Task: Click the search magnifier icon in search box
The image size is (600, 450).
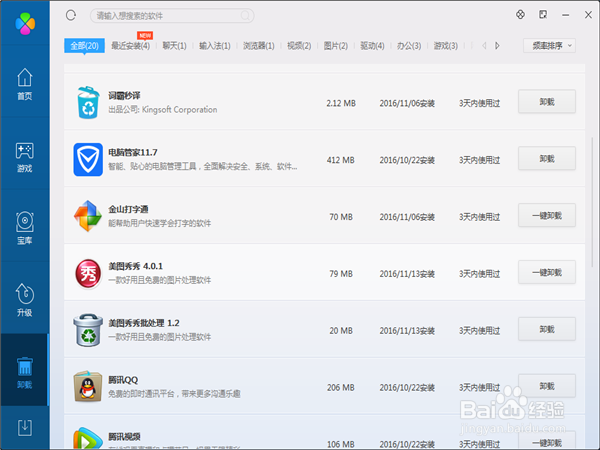Action: click(x=245, y=16)
